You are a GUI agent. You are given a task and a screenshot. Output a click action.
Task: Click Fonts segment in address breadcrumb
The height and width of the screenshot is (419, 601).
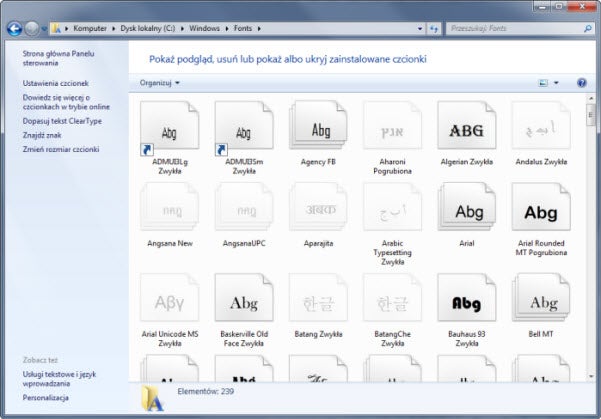pyautogui.click(x=243, y=28)
